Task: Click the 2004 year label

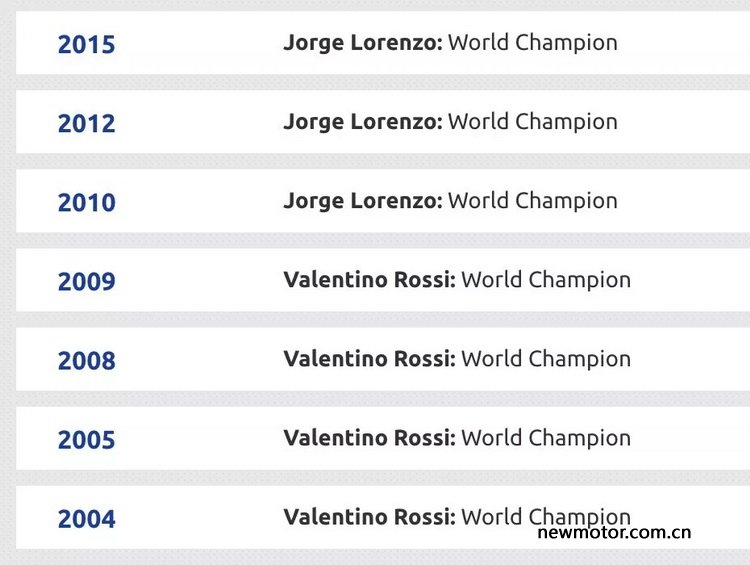Action: pos(86,519)
